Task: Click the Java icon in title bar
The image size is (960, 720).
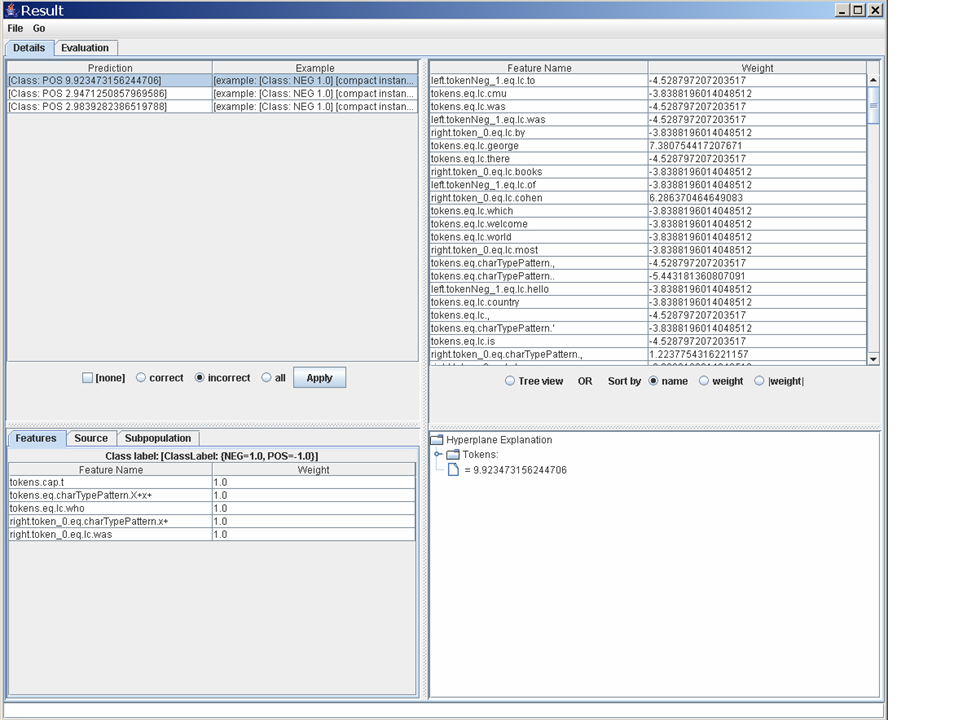Action: tap(10, 10)
